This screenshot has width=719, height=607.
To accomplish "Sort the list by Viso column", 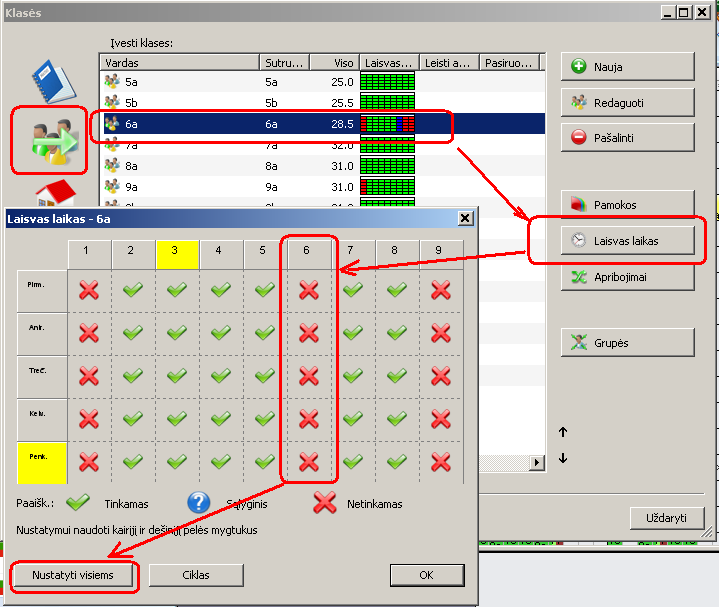I will [x=334, y=62].
